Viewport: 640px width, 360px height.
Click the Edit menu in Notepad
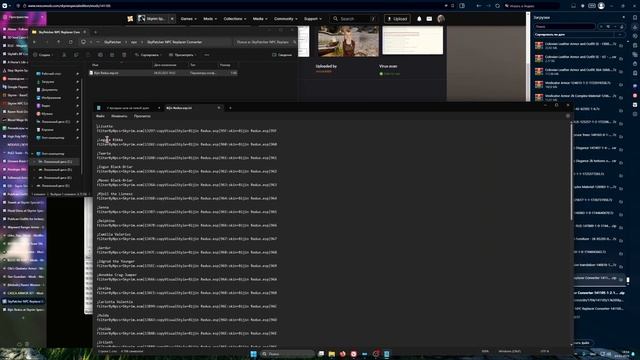[x=119, y=116]
